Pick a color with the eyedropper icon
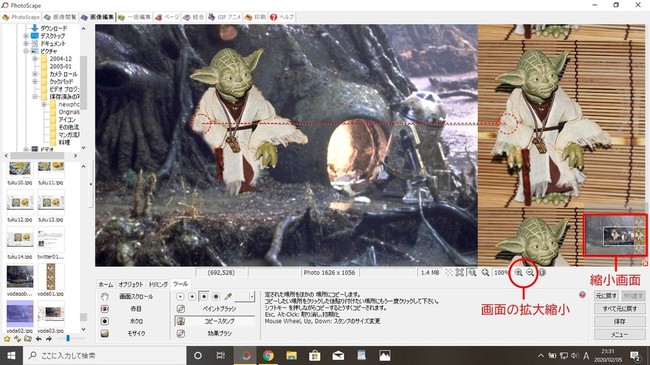650x365 pixels. [x=228, y=297]
